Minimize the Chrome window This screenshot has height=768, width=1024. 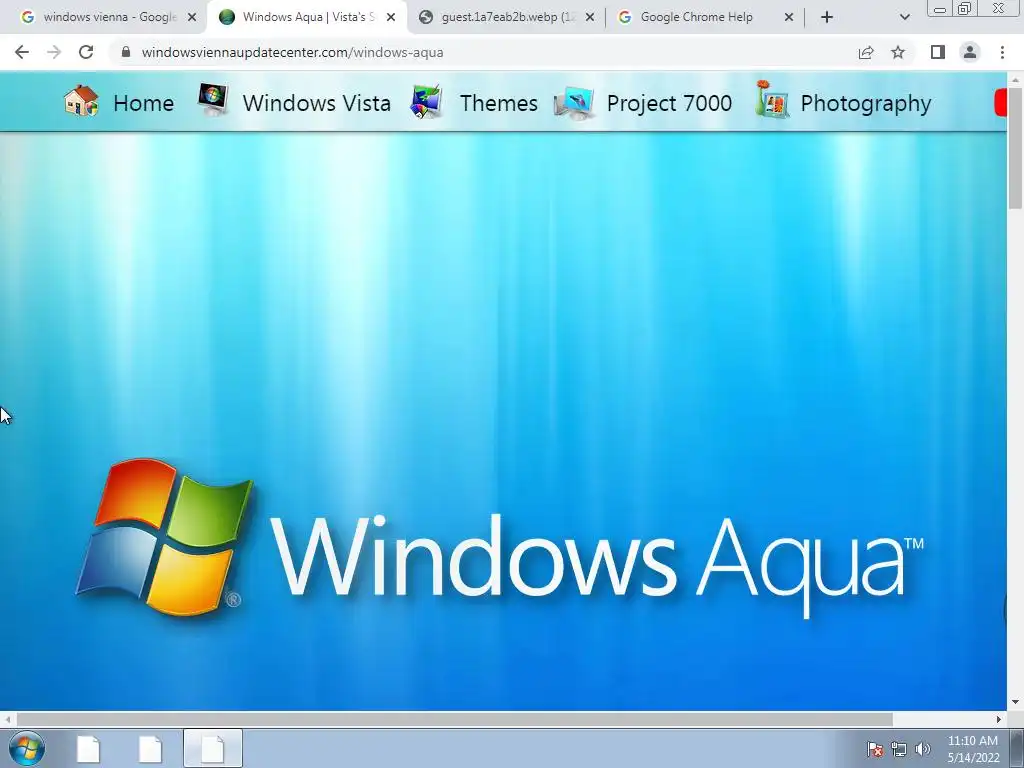[940, 9]
